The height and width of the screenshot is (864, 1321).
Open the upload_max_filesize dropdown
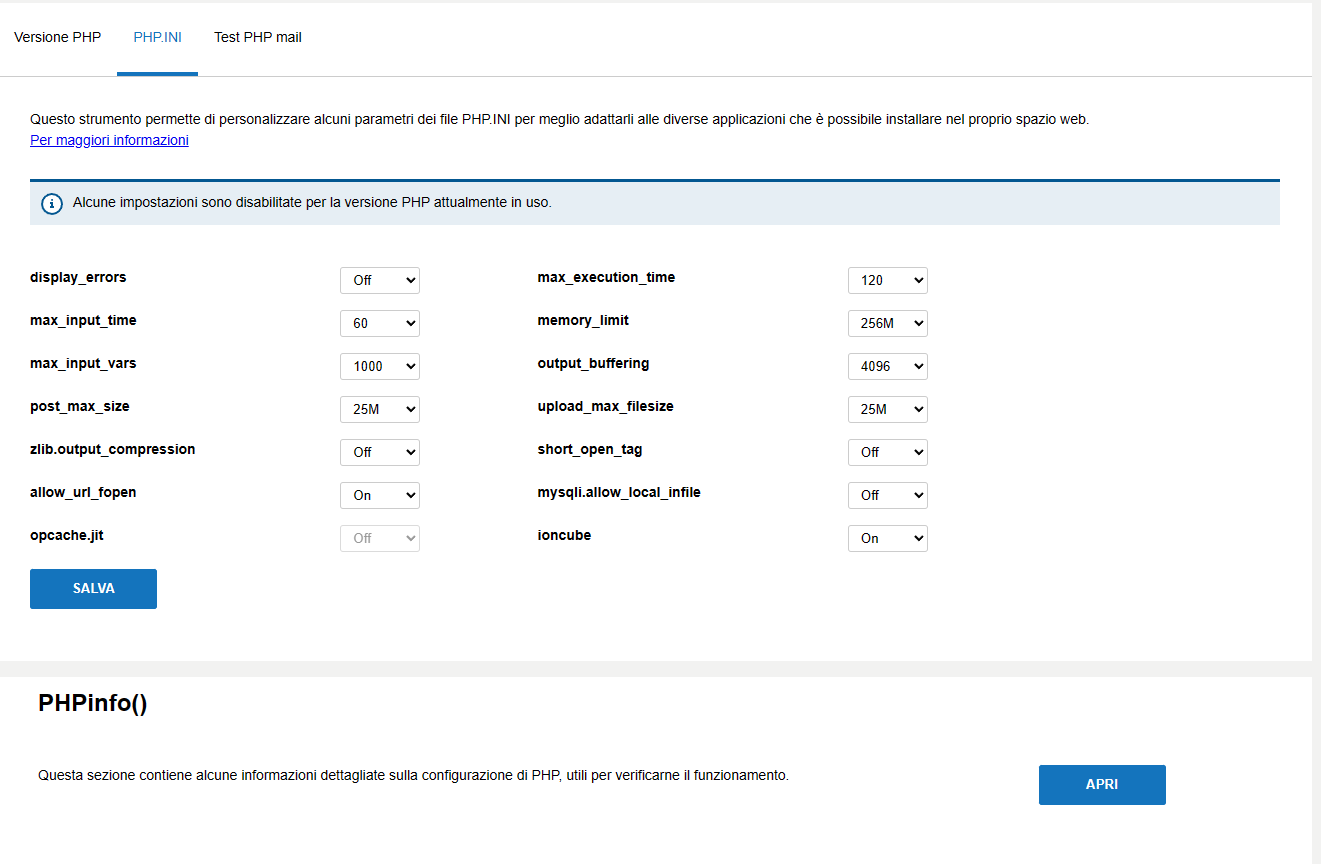887,410
